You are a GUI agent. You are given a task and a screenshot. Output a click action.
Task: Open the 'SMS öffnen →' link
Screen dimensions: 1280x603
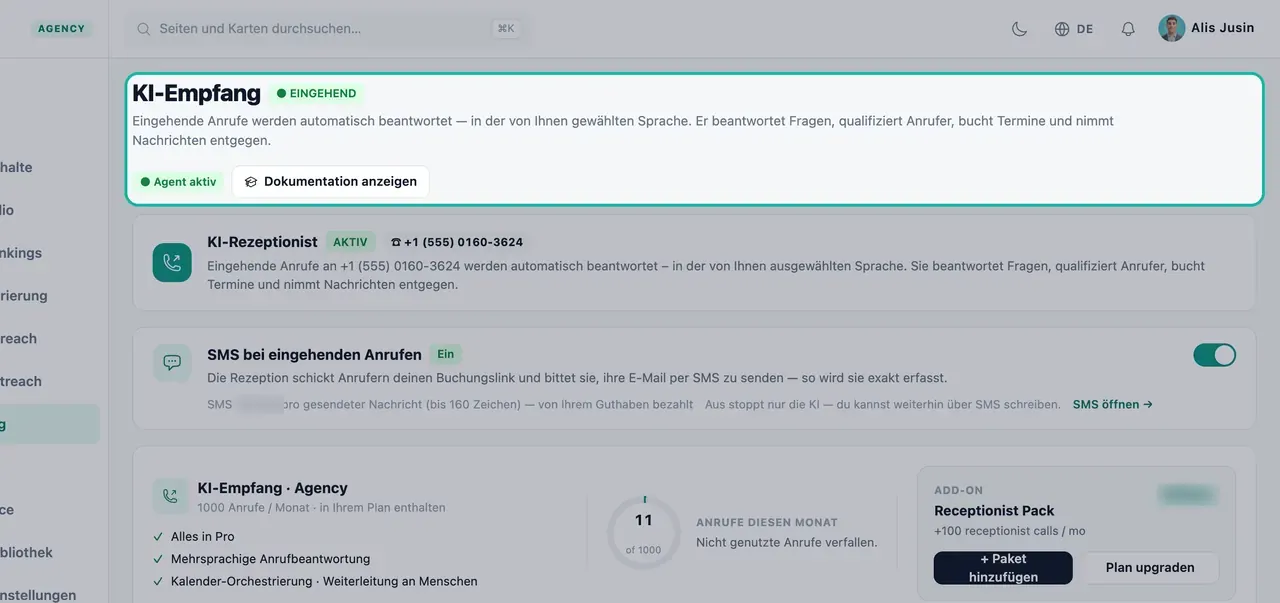(x=1112, y=405)
